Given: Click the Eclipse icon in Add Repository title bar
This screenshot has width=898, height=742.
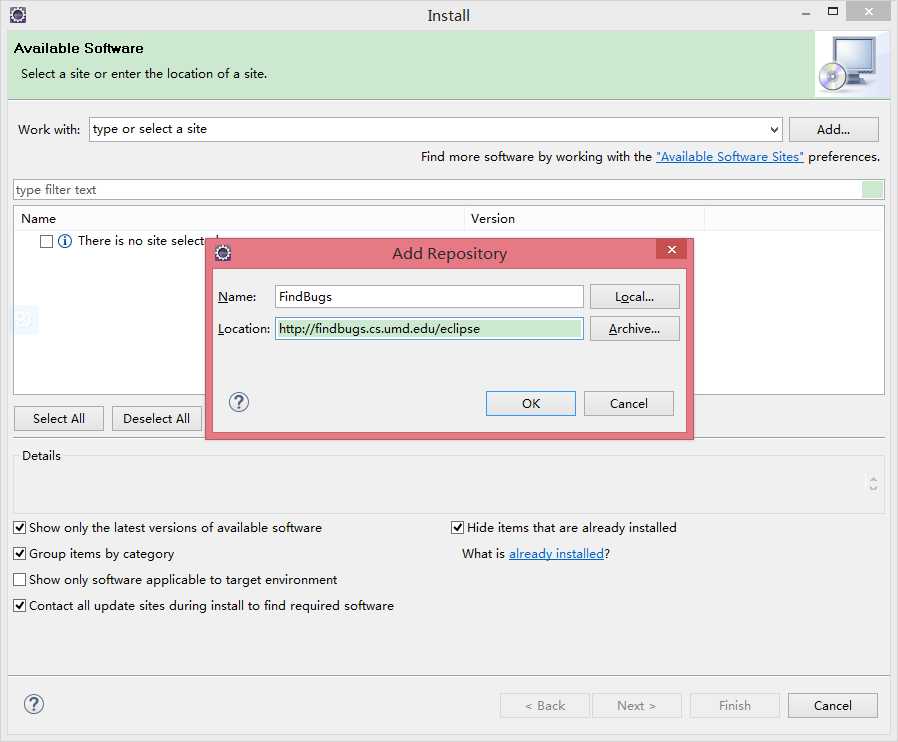Looking at the screenshot, I should click(x=223, y=253).
